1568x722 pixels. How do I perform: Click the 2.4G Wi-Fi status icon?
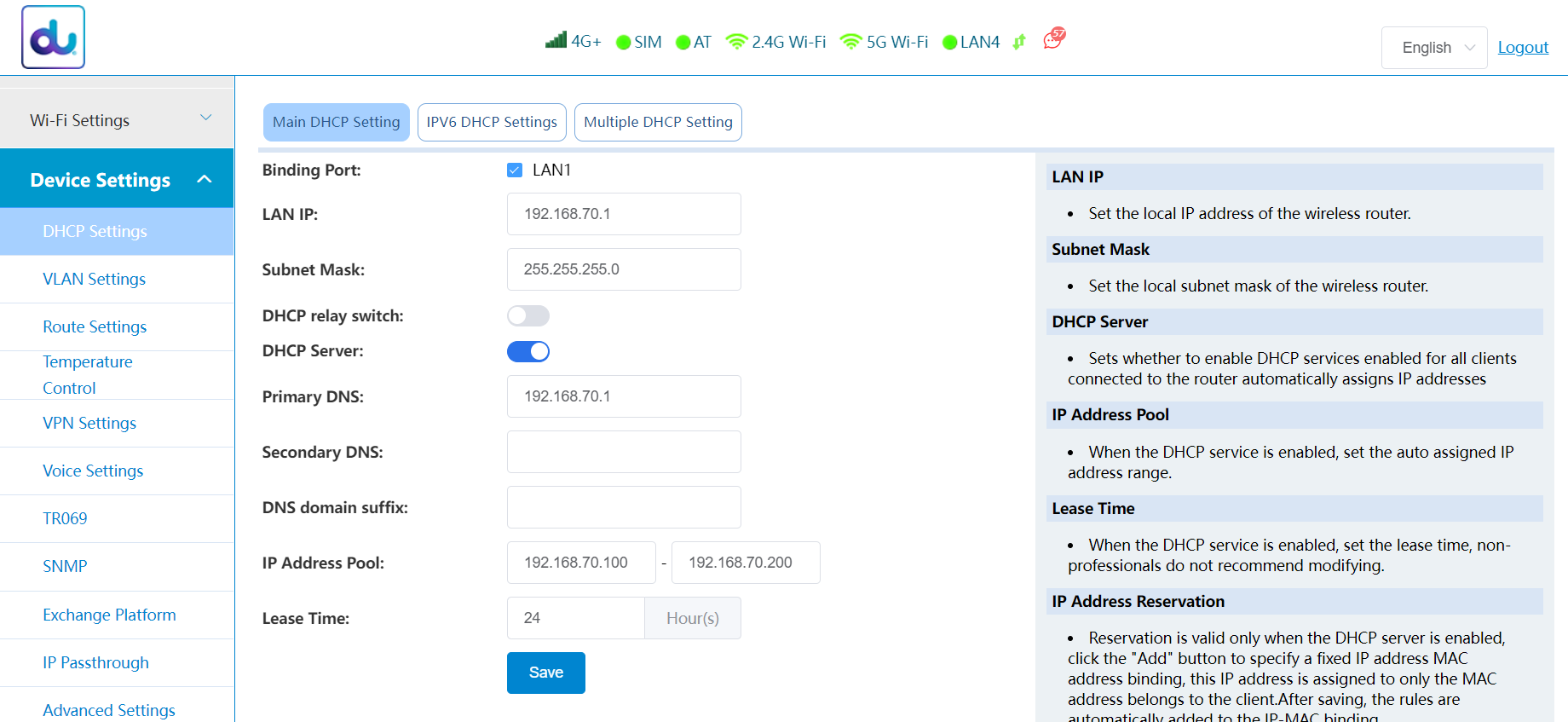pyautogui.click(x=736, y=42)
